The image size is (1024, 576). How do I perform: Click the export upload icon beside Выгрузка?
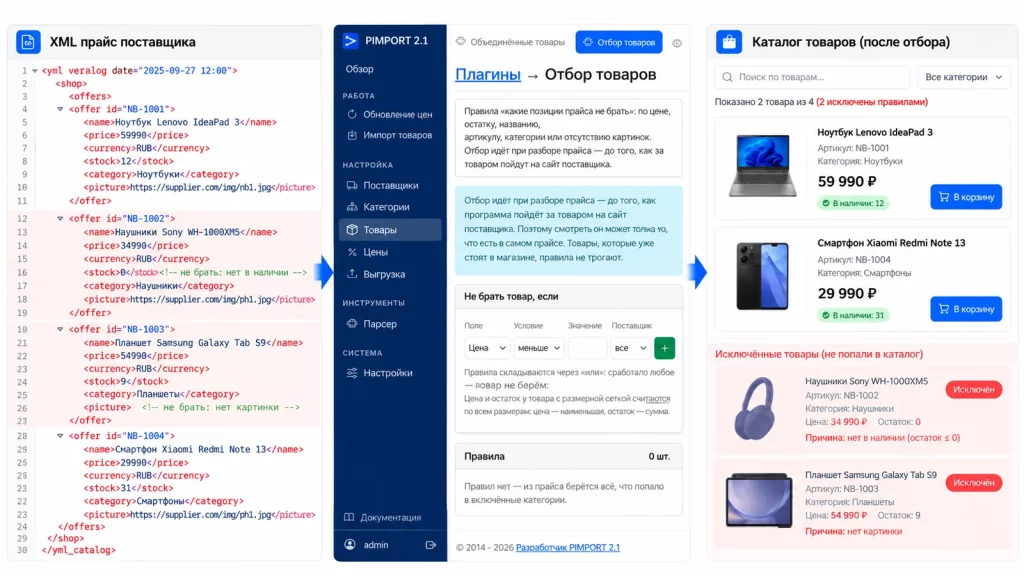click(352, 274)
